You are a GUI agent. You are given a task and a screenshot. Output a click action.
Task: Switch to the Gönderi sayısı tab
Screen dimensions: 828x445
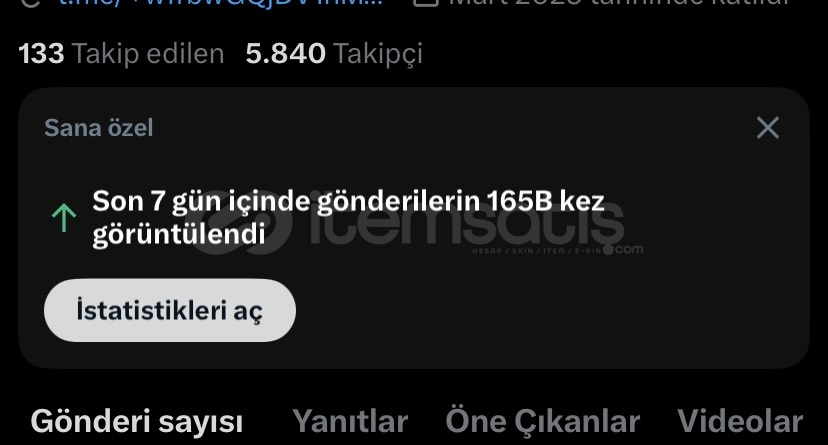(137, 422)
